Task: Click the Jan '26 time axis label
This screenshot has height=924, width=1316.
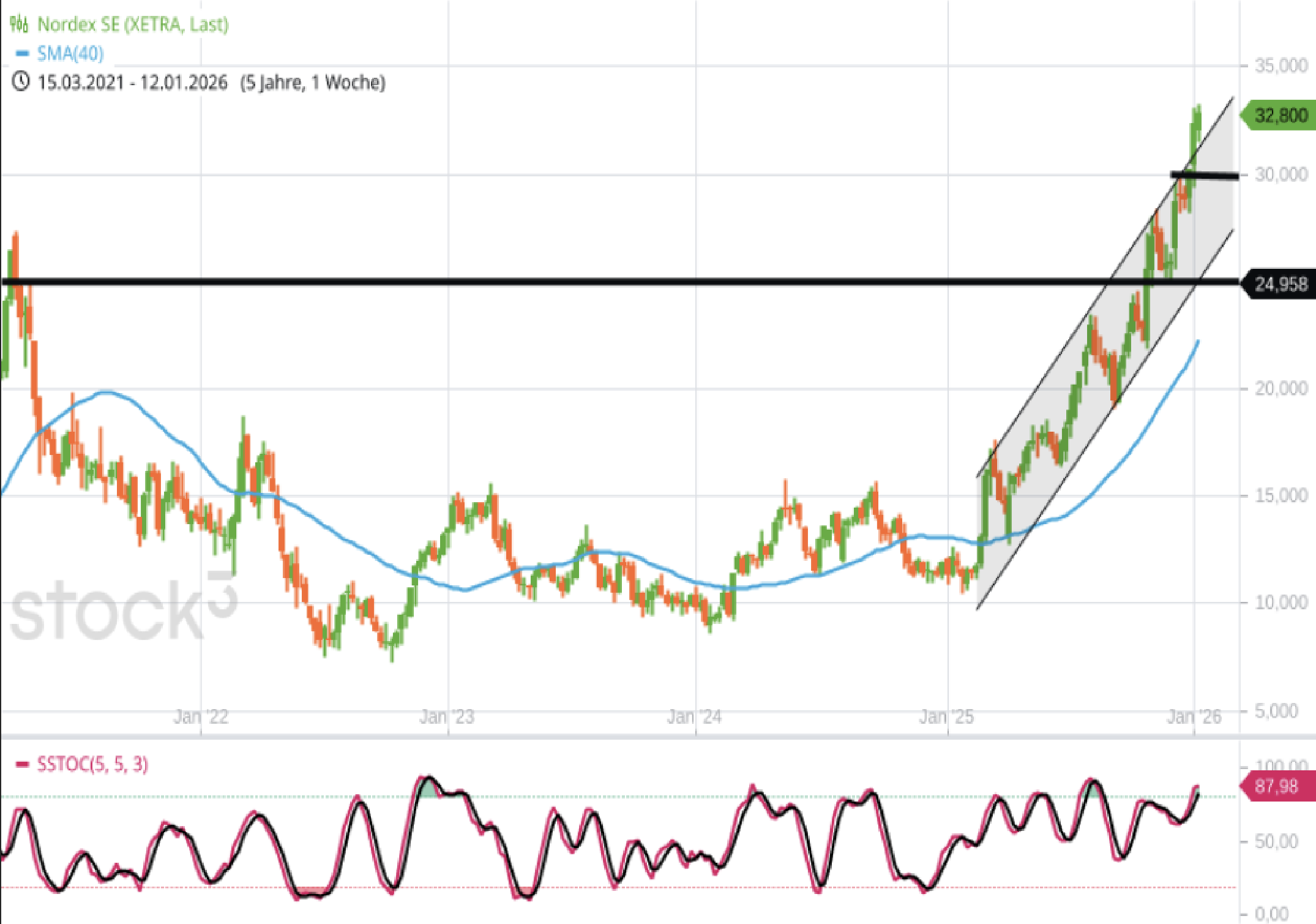Action: (1194, 716)
